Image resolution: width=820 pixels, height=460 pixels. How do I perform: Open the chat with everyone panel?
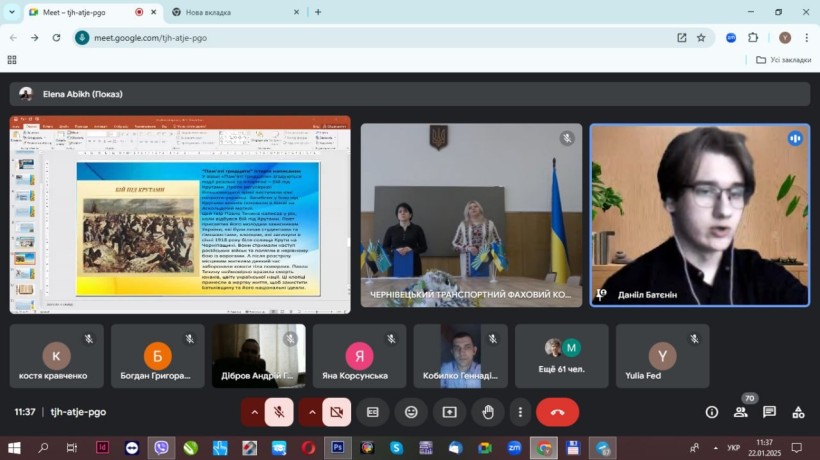769,412
